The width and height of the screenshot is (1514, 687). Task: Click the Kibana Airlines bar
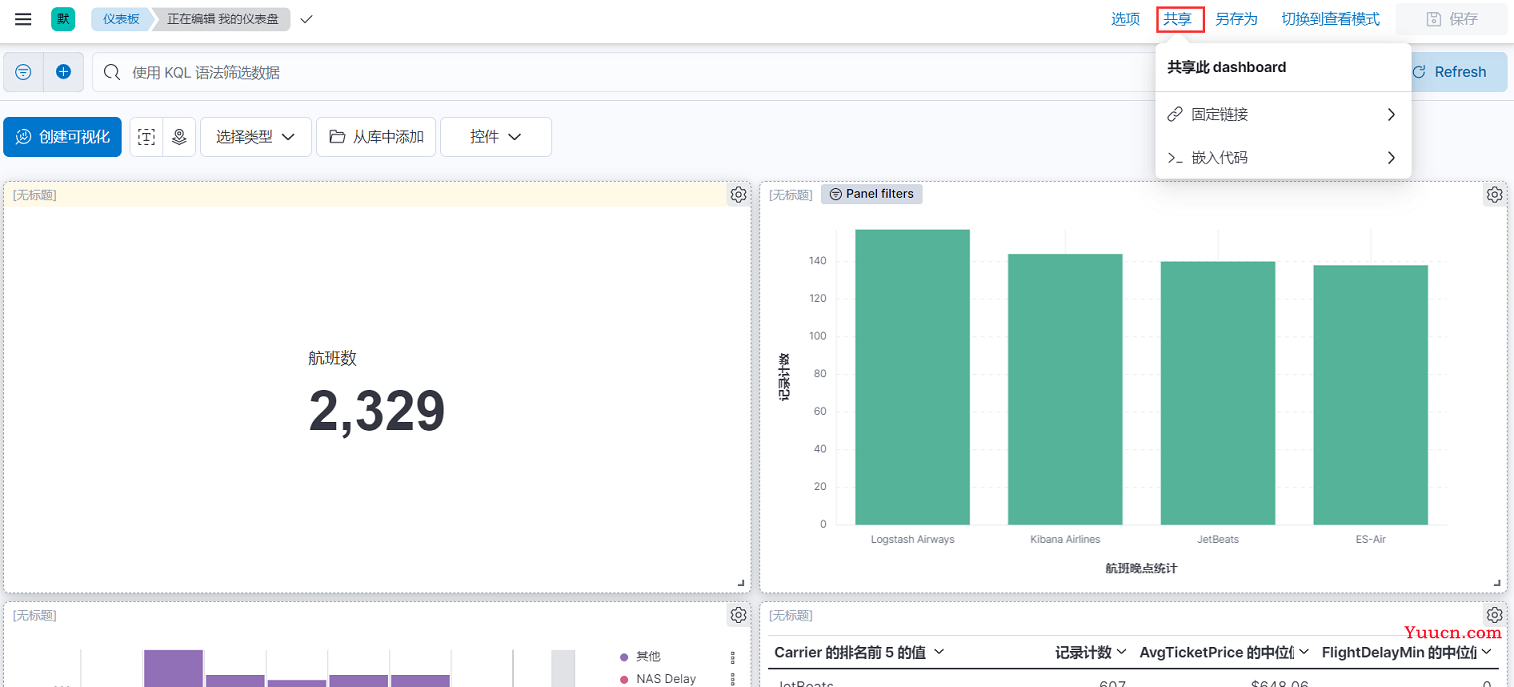click(x=1065, y=389)
